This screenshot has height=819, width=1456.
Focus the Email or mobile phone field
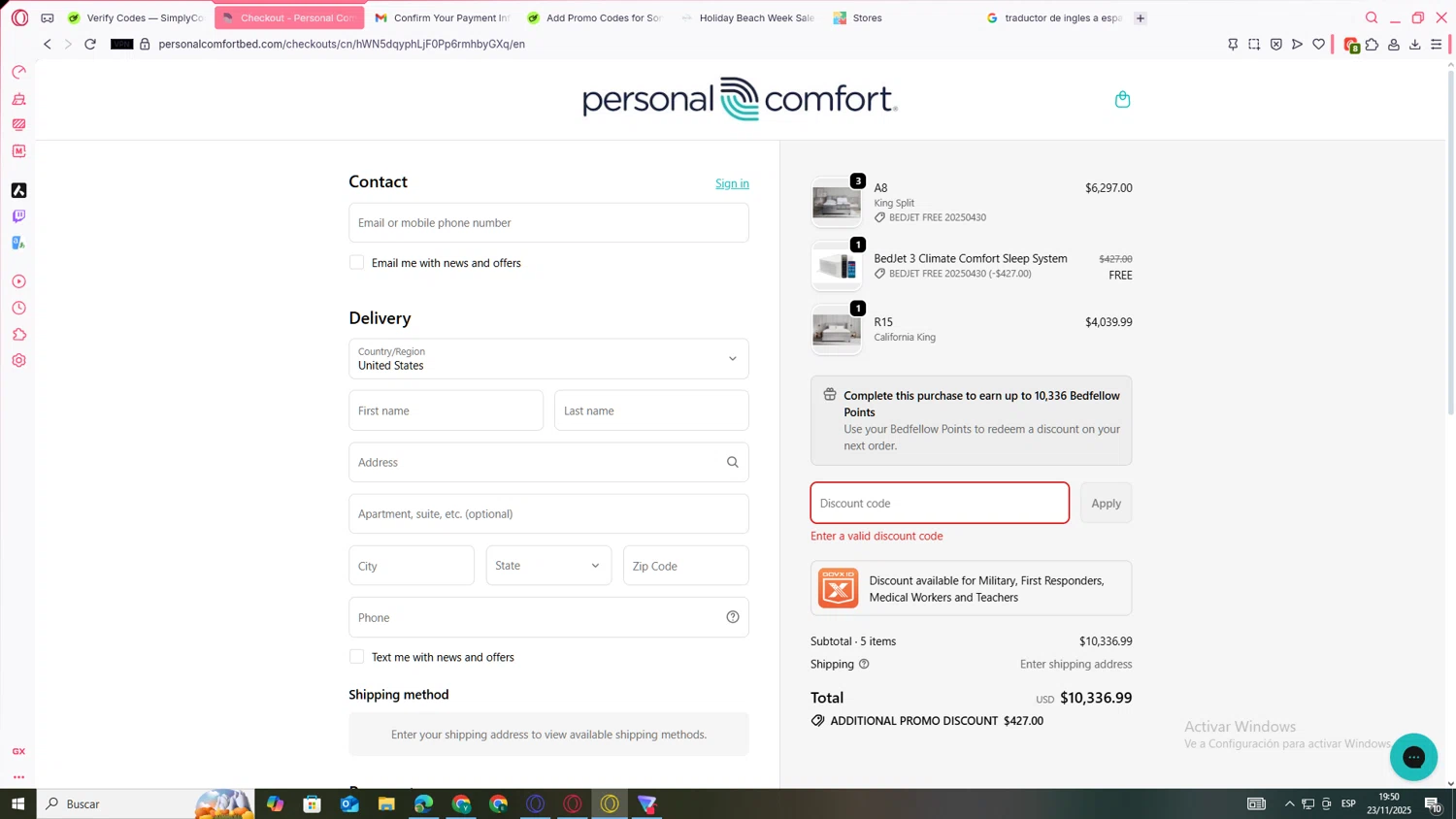pos(548,222)
